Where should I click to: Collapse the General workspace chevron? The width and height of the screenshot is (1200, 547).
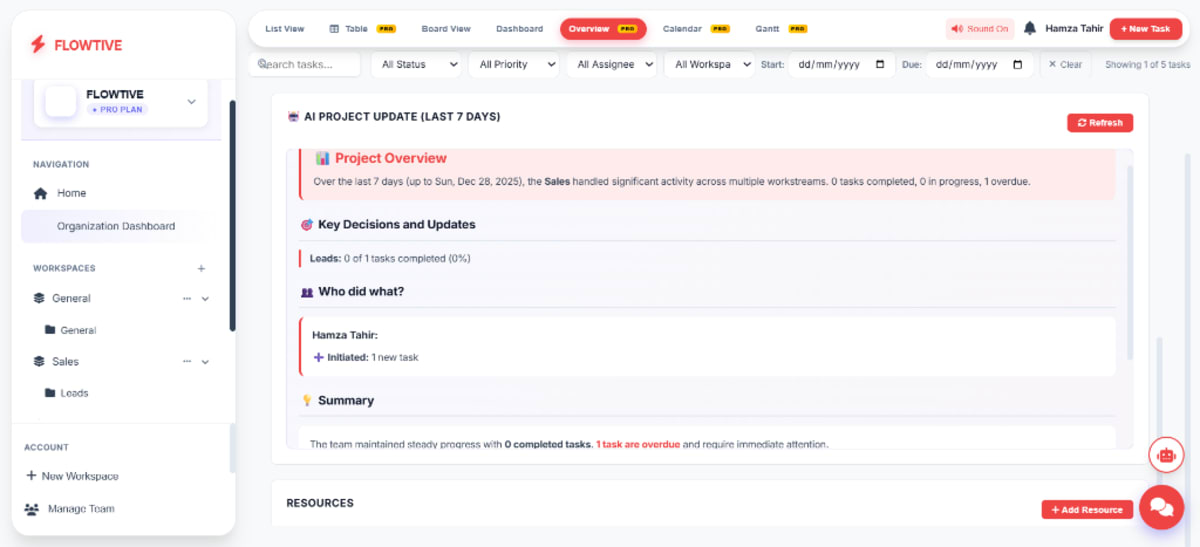(206, 298)
